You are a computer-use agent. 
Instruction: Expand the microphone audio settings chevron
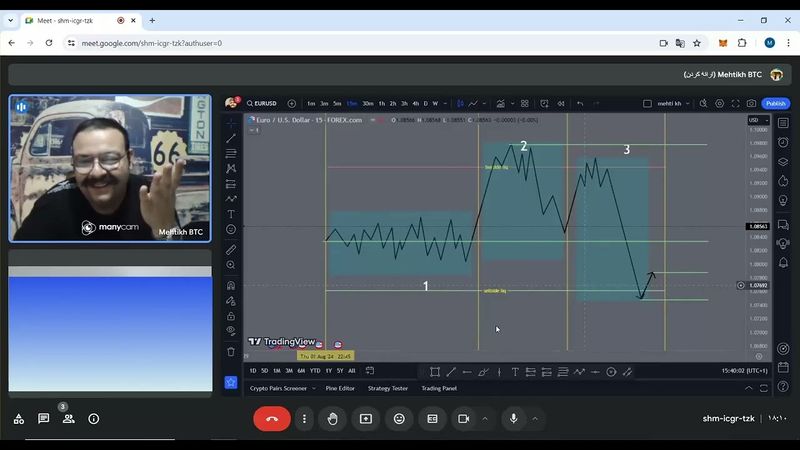535,419
